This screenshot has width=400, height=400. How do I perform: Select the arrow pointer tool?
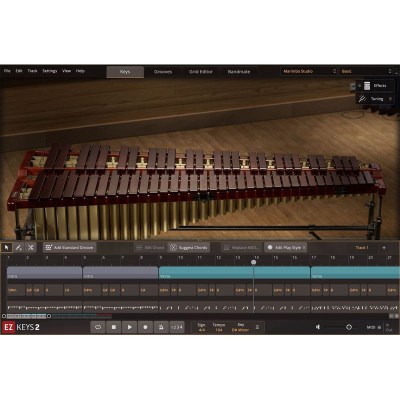coord(7,248)
